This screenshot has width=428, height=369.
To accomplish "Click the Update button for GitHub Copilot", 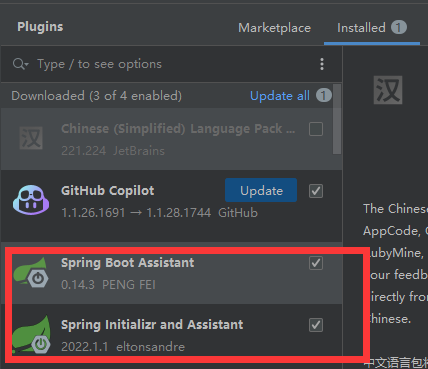I will click(261, 190).
